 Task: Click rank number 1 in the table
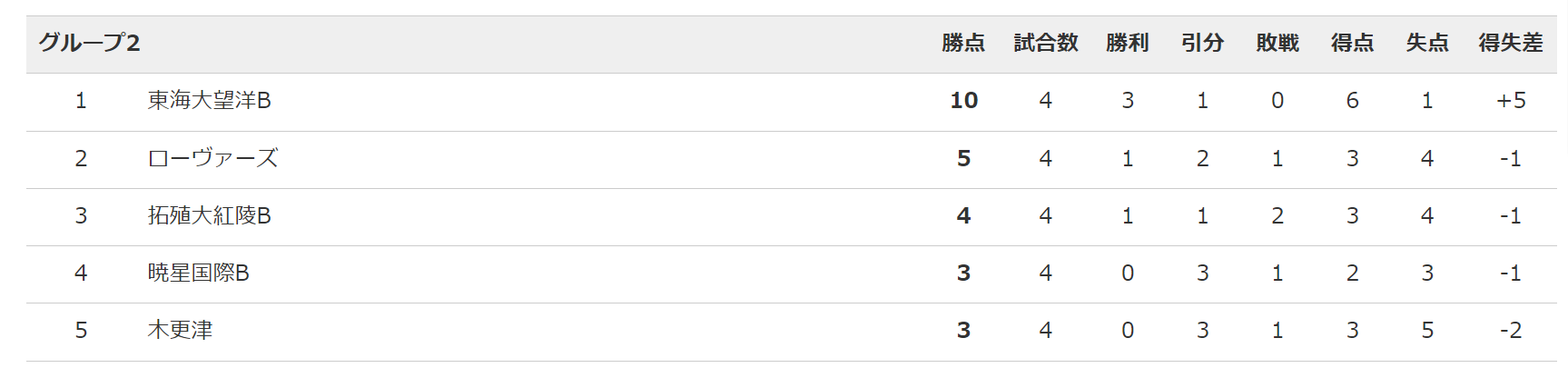(x=81, y=101)
